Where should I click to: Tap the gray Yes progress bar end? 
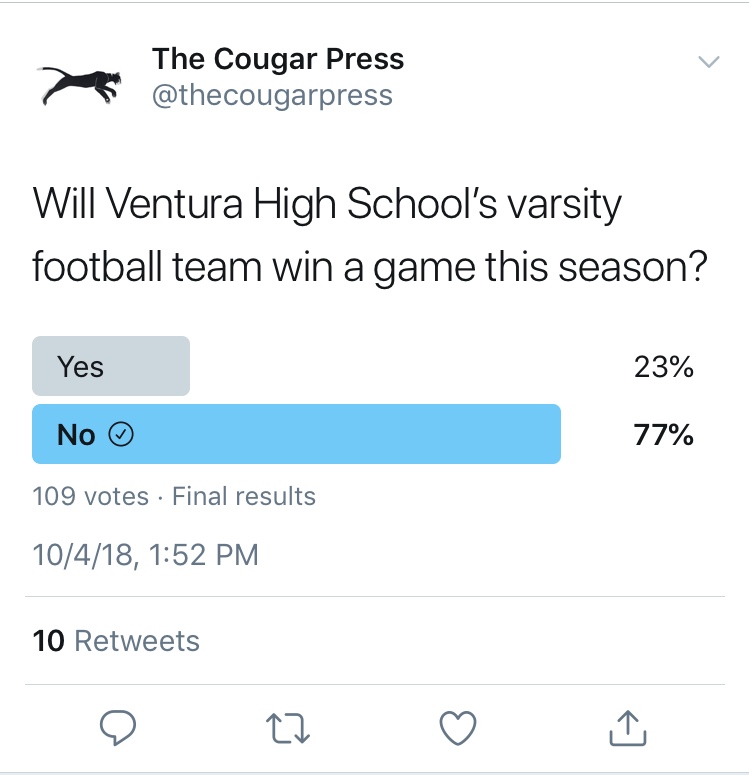[x=183, y=366]
